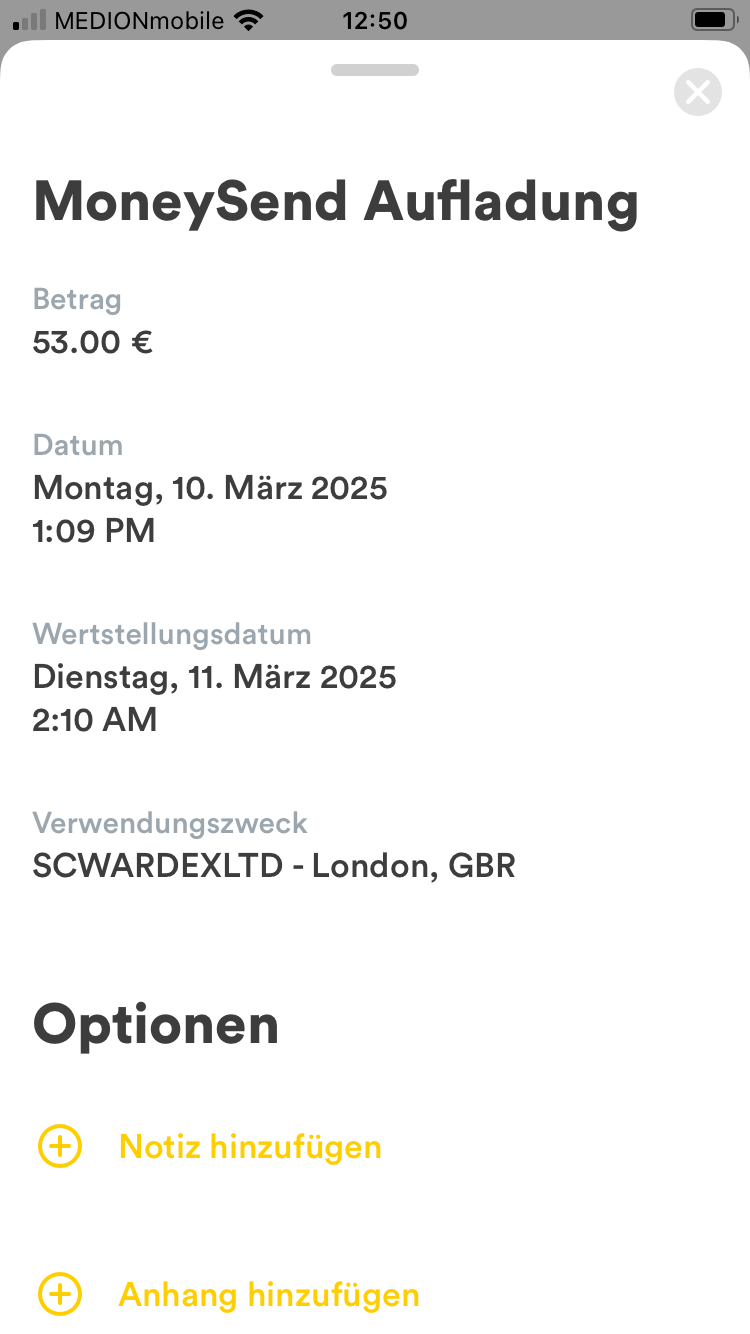The height and width of the screenshot is (1334, 750).
Task: Click the Notiz hinzufügen link
Action: 250,1146
